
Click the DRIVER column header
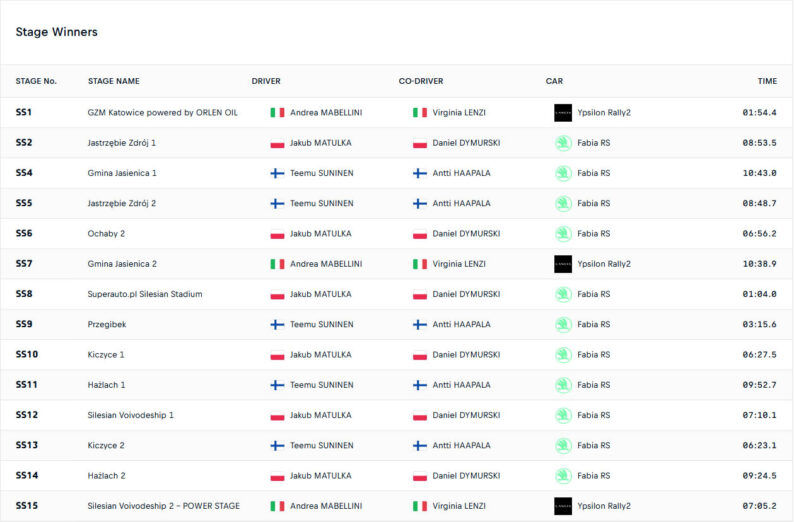[266, 81]
